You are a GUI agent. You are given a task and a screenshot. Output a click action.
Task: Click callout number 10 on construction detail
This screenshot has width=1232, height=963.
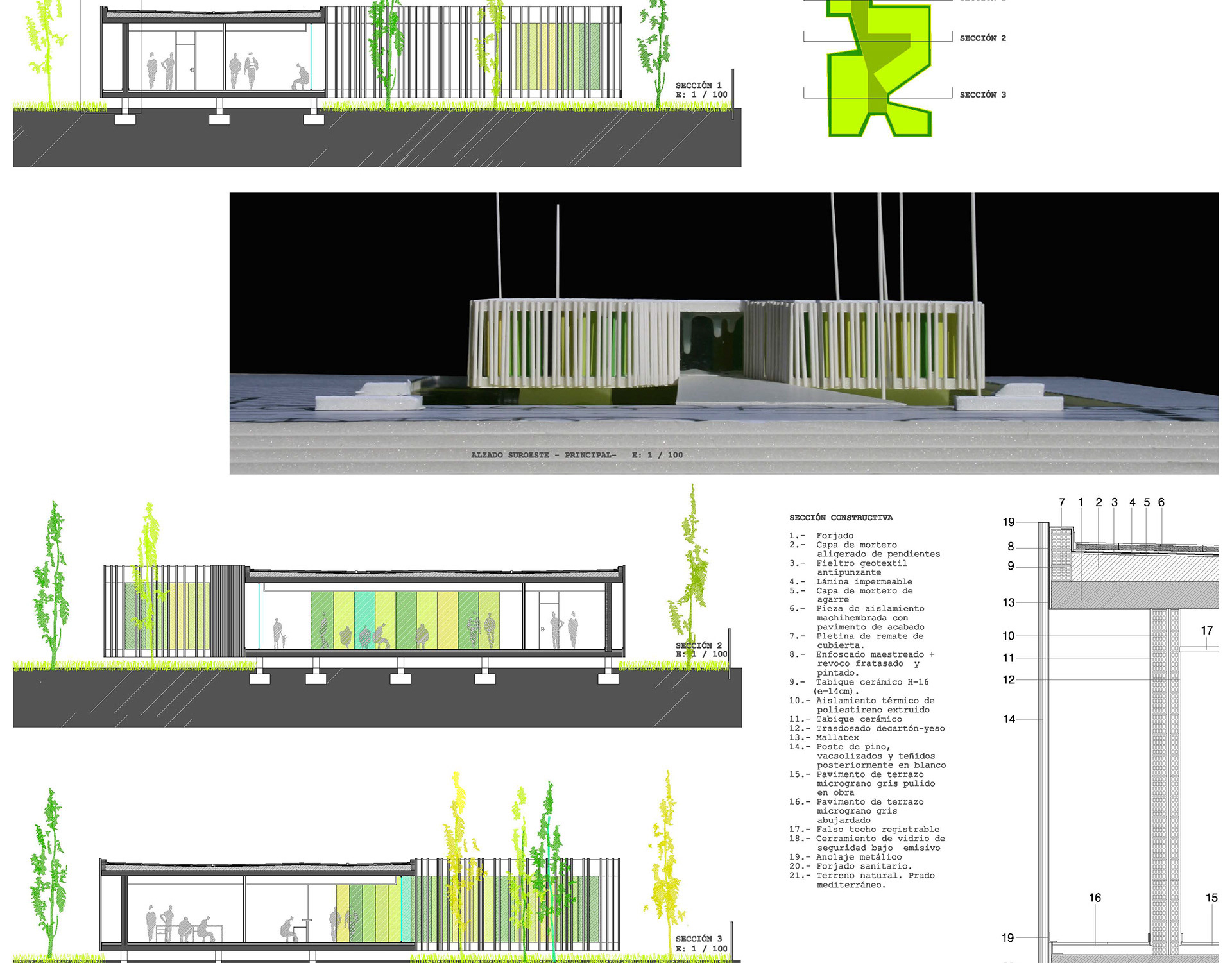pyautogui.click(x=1009, y=636)
